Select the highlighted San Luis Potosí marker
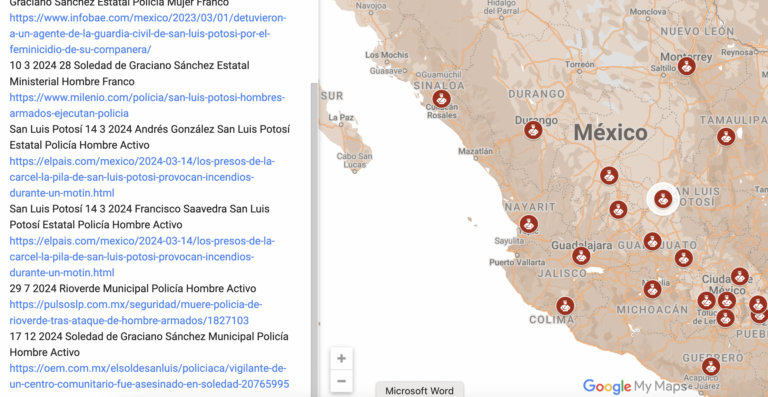This screenshot has height=397, width=768. coord(663,199)
